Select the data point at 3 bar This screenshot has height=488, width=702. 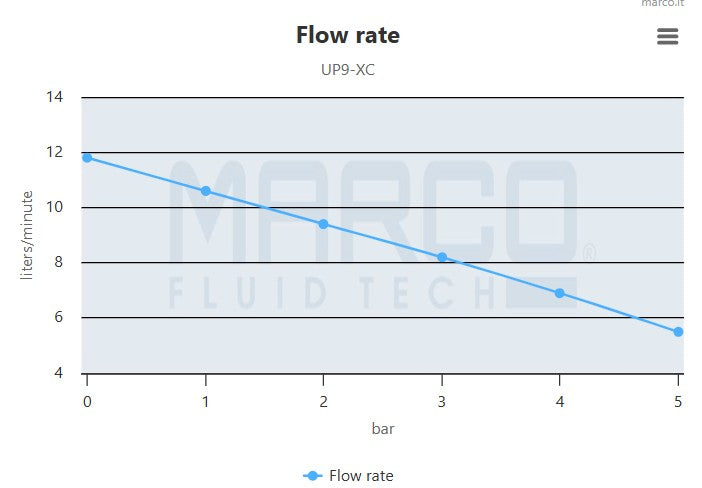(x=442, y=257)
